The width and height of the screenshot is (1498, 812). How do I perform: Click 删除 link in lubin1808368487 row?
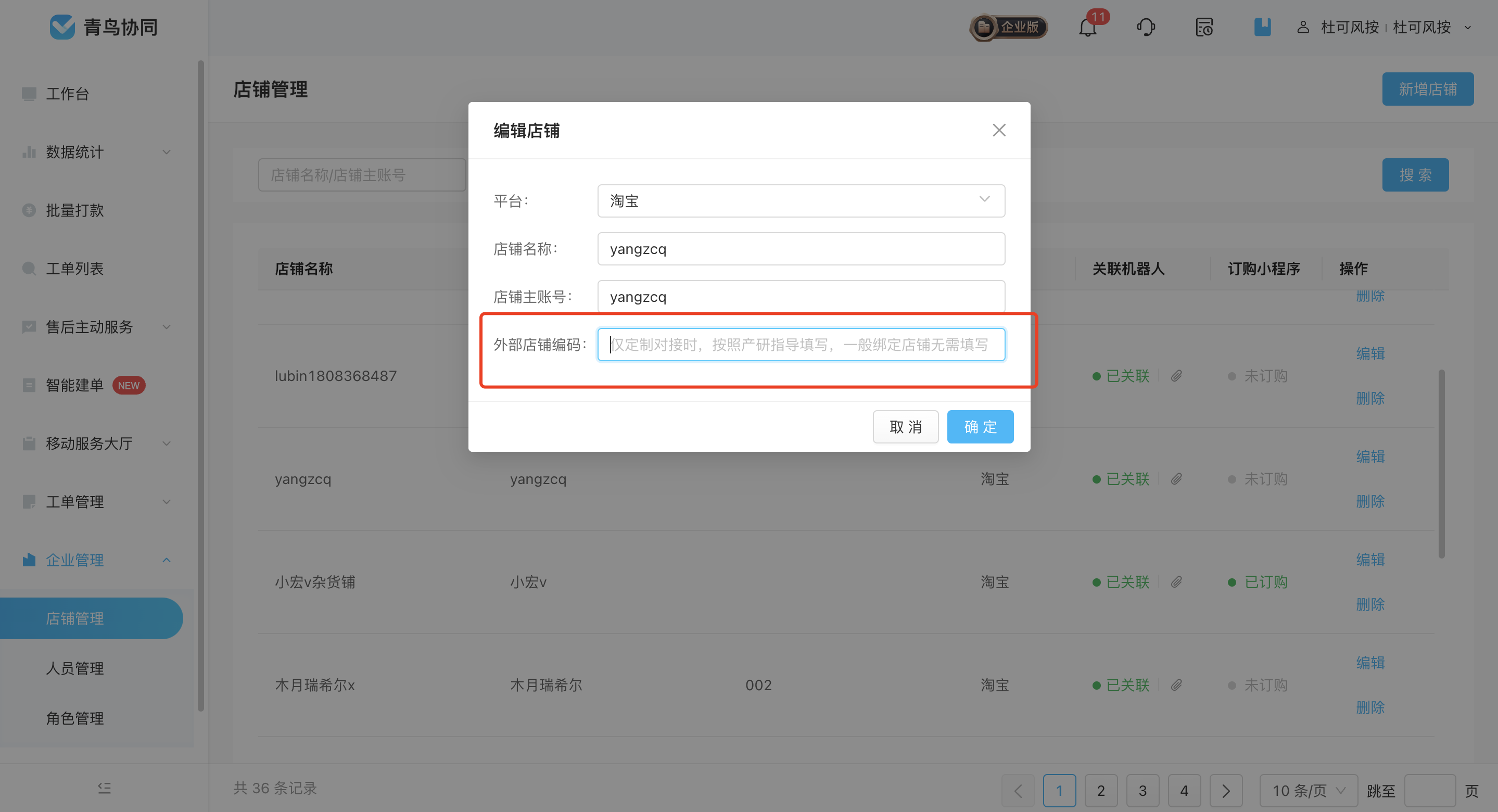click(x=1370, y=398)
